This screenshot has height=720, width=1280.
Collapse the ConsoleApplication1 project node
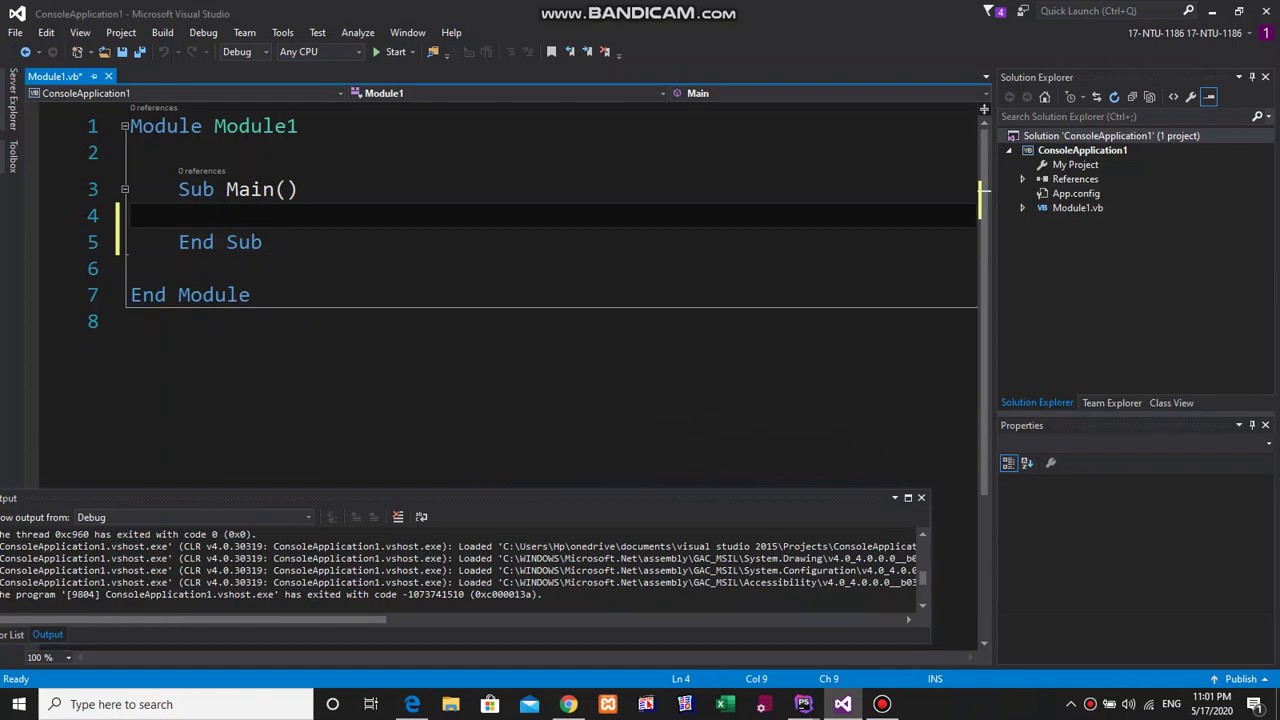coord(1008,150)
